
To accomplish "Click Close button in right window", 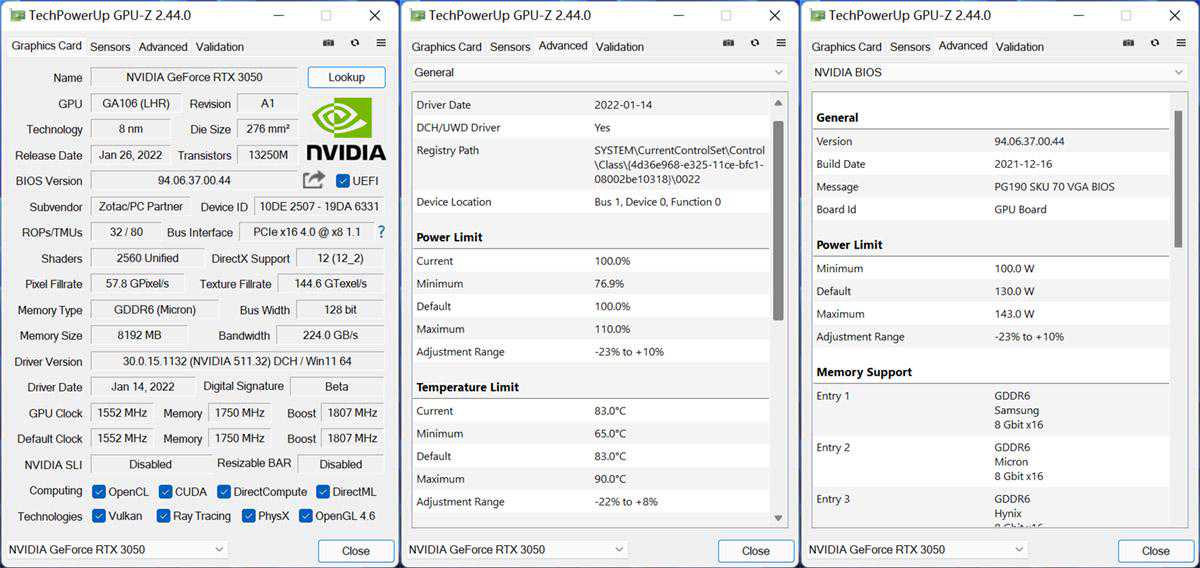I will pyautogui.click(x=1155, y=551).
